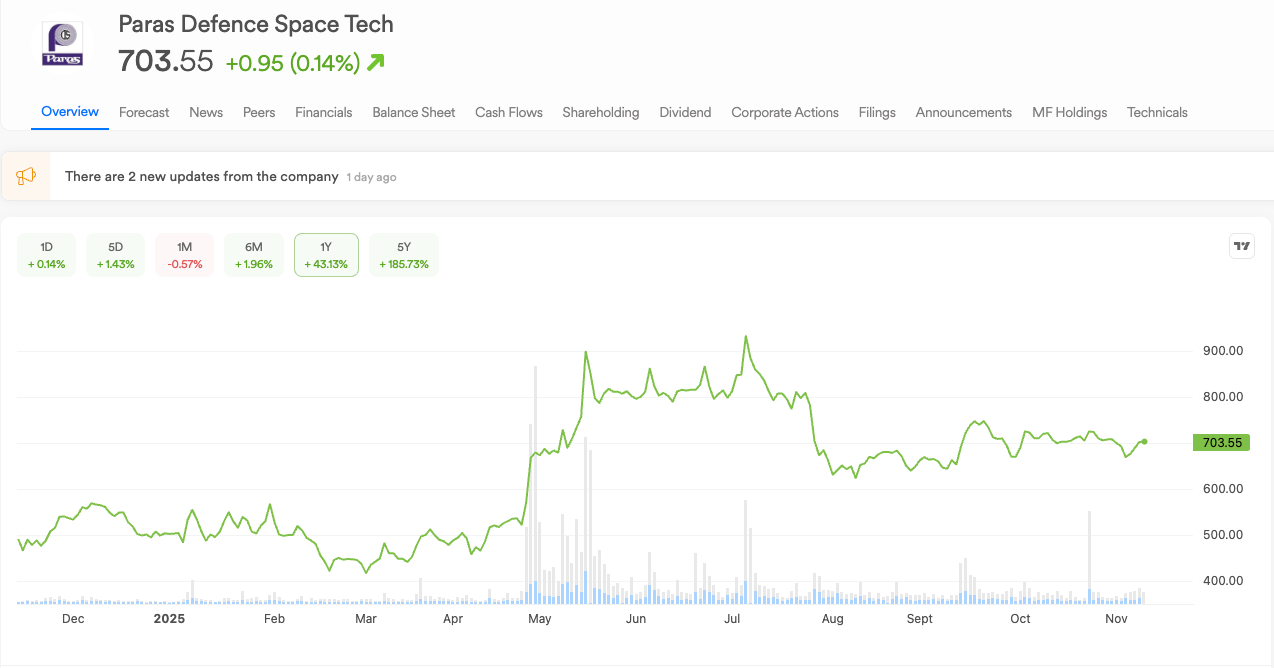Click the Paras company logo
Image resolution: width=1274 pixels, height=668 pixels.
coord(63,45)
